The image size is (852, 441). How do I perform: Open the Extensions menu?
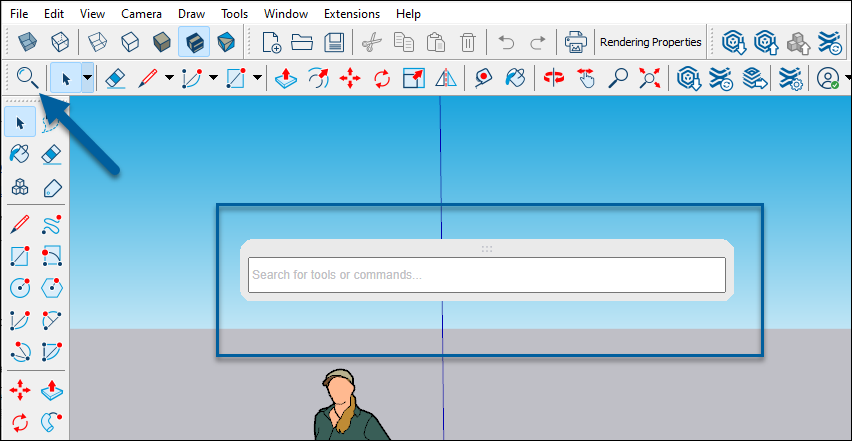pos(351,14)
